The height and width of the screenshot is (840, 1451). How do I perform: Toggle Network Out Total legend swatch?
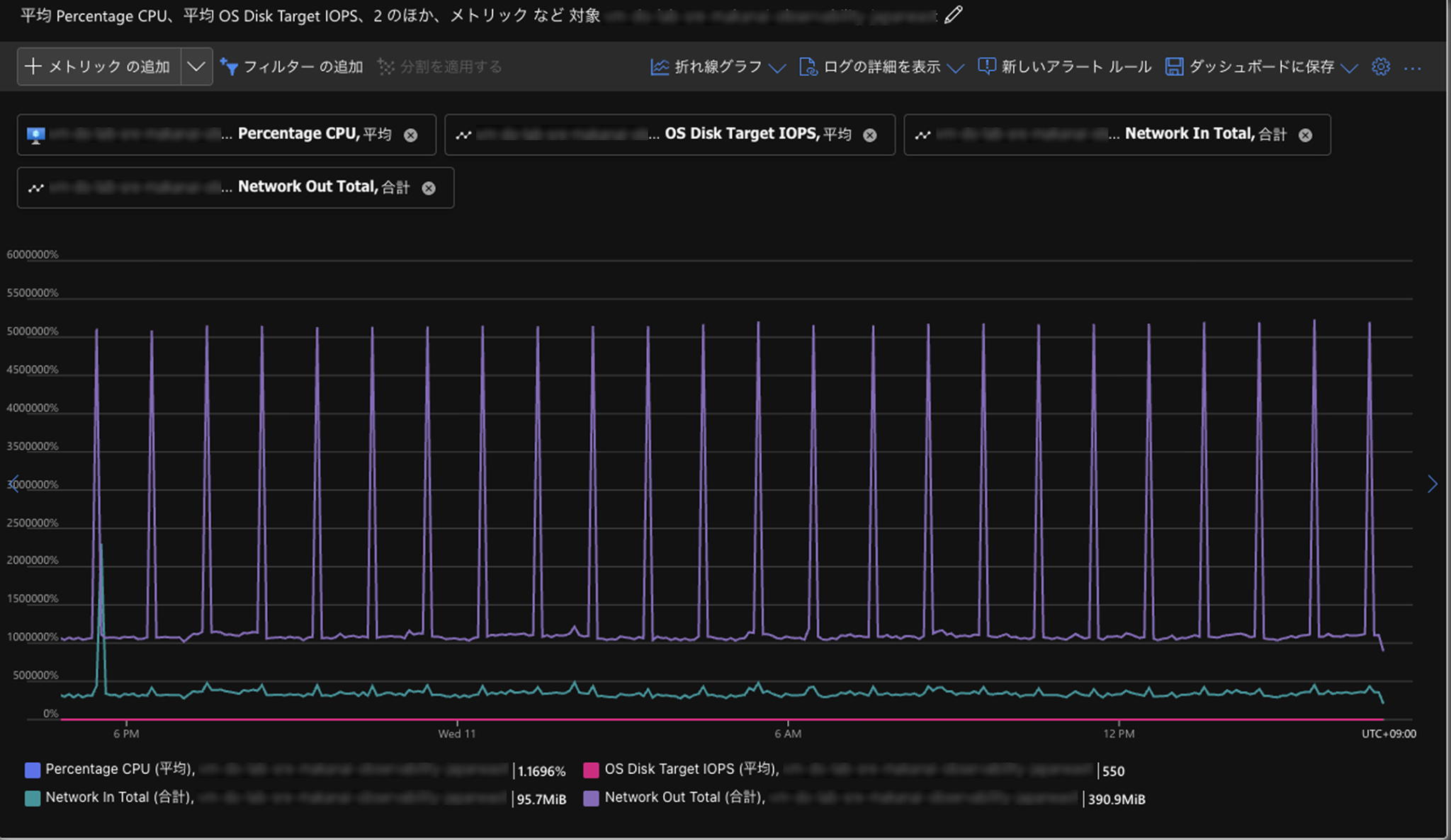click(x=591, y=798)
